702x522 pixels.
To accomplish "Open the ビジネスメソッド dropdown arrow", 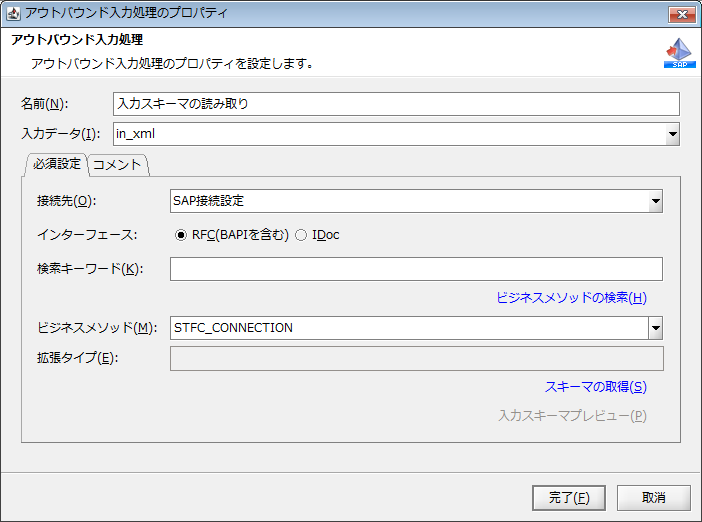I will [x=655, y=328].
